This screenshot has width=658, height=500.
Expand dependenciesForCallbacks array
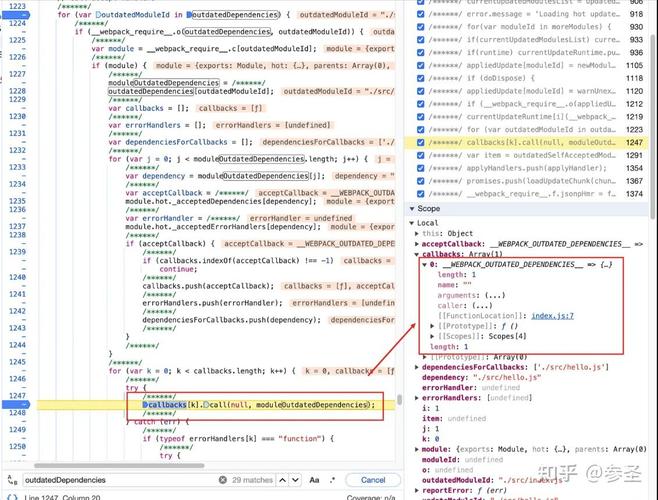(417, 367)
